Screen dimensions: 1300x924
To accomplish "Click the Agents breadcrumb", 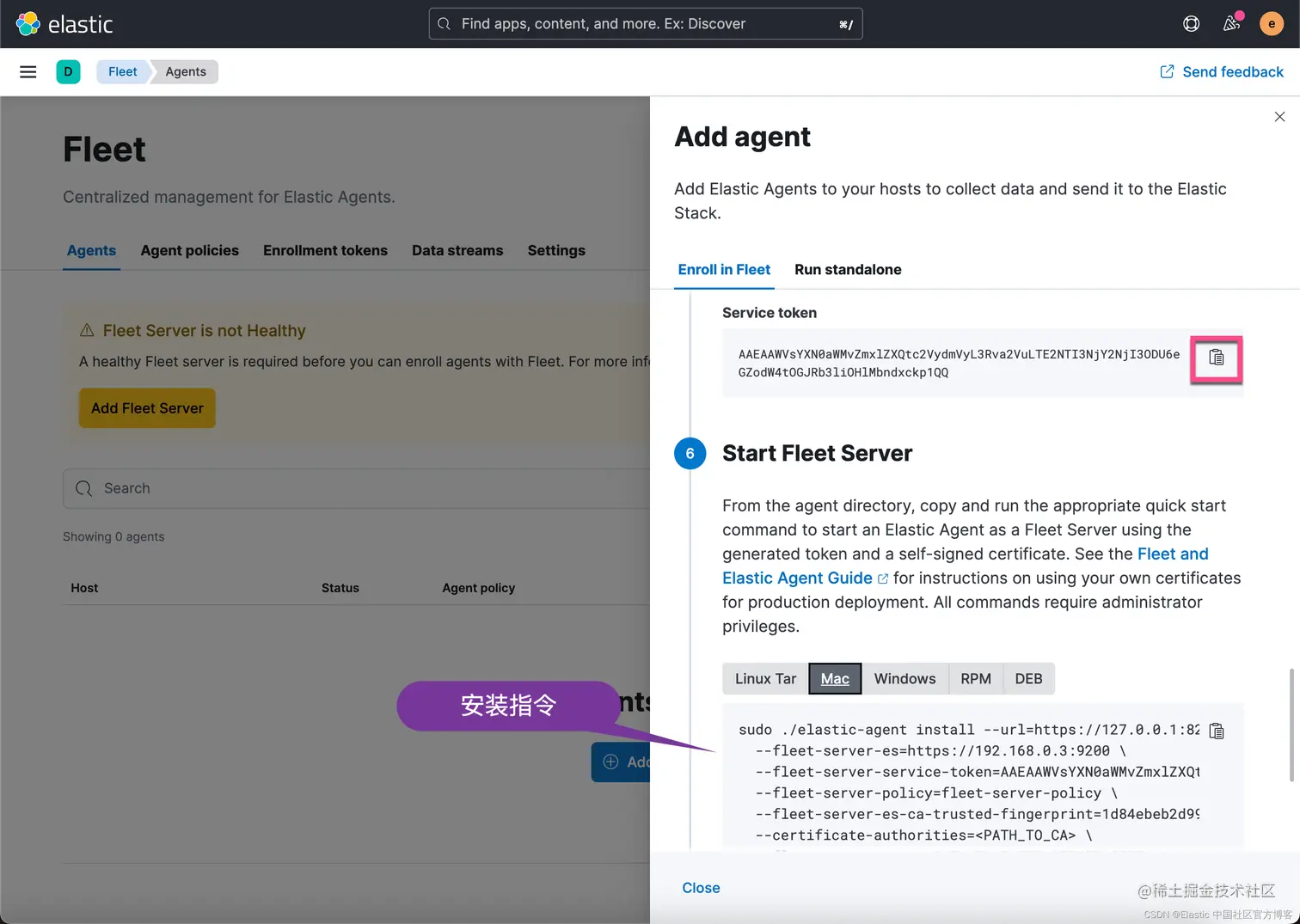I will [x=186, y=72].
